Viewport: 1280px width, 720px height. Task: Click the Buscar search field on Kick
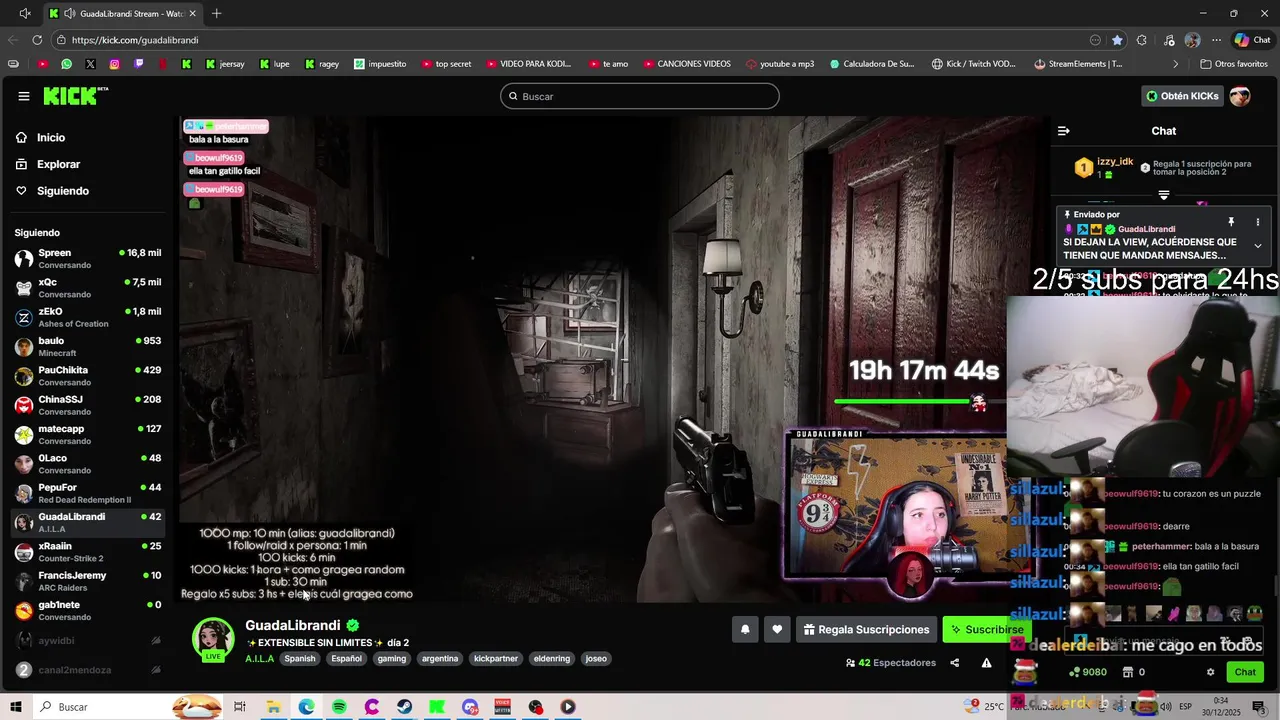[640, 96]
